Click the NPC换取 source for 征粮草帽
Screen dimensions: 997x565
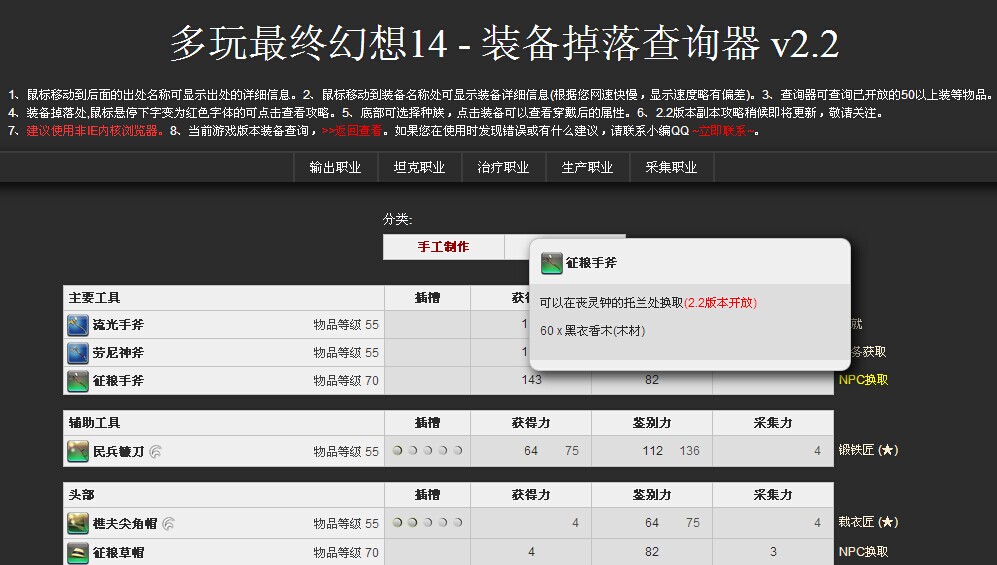[863, 552]
